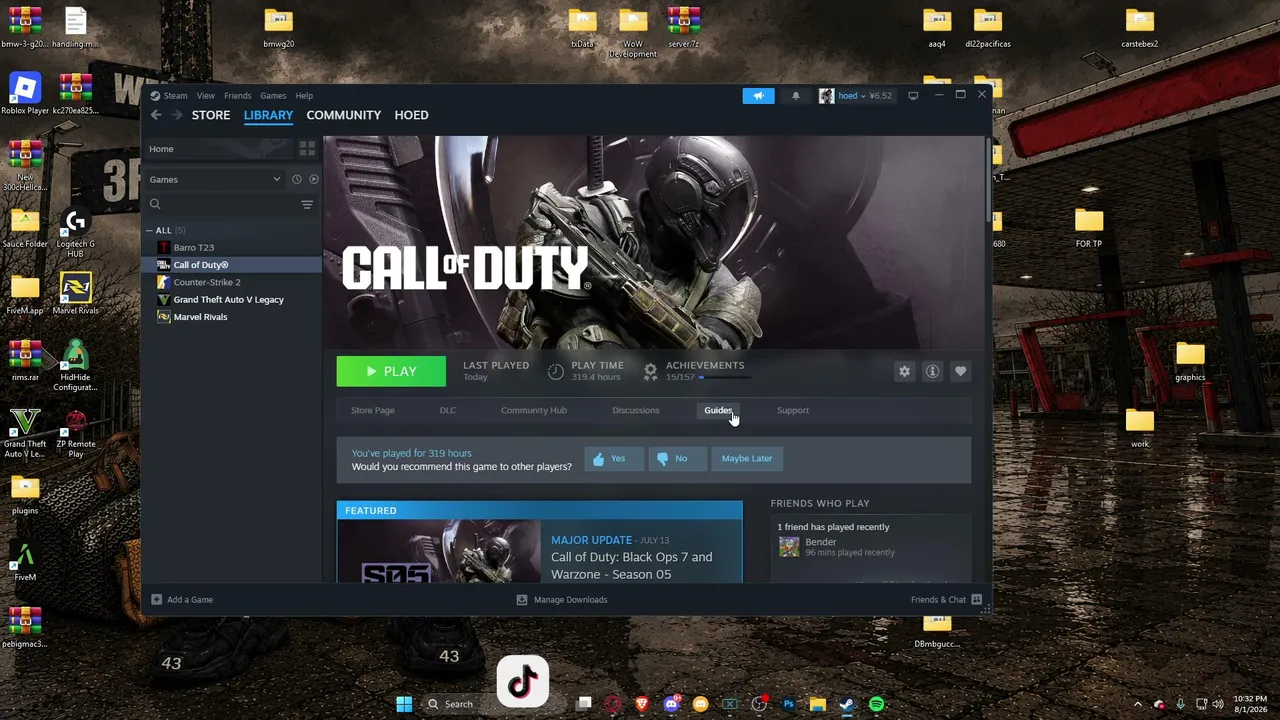The height and width of the screenshot is (720, 1280).
Task: Select Barro T23 in the games list
Action: pos(194,248)
